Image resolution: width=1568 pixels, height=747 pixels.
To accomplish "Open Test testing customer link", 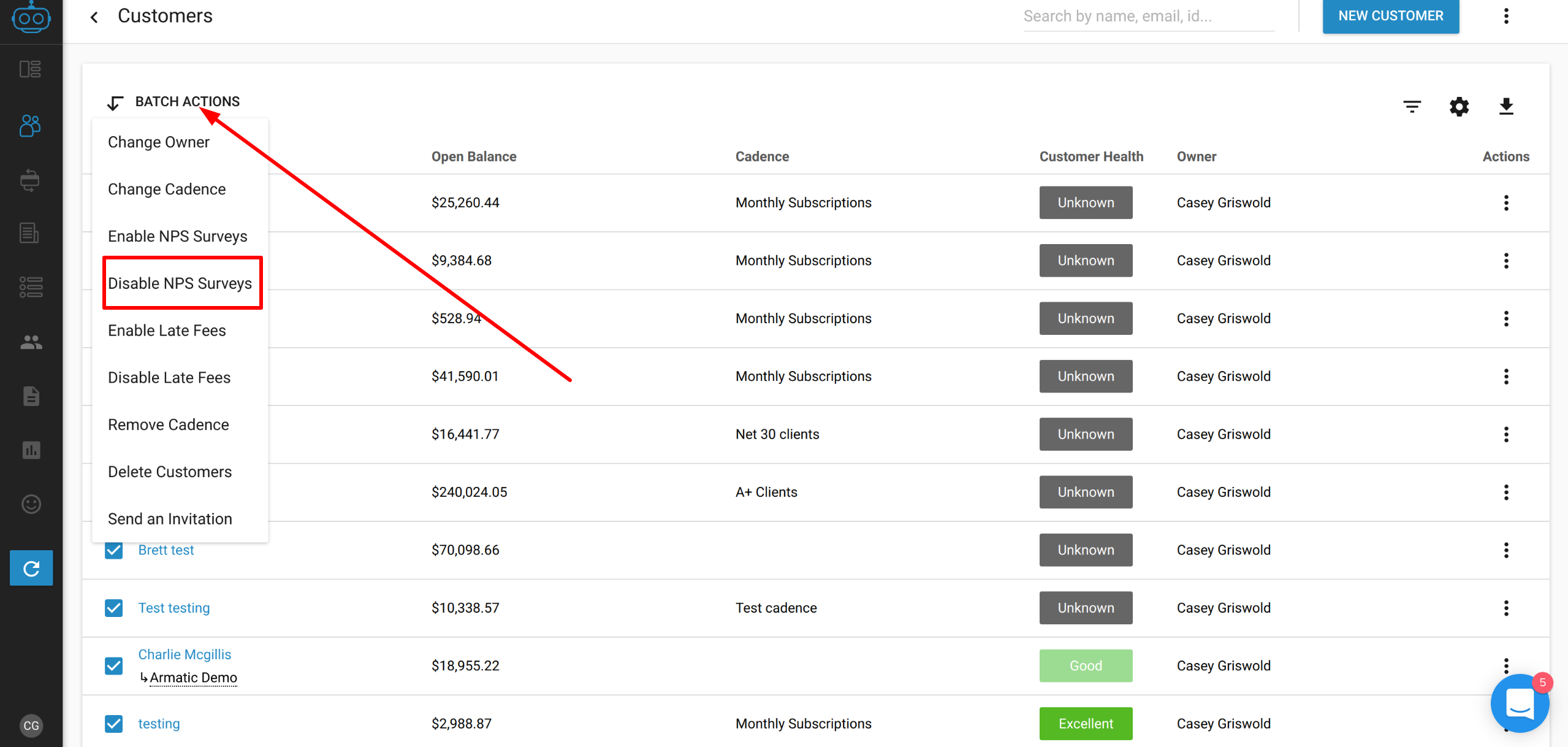I will pos(174,608).
